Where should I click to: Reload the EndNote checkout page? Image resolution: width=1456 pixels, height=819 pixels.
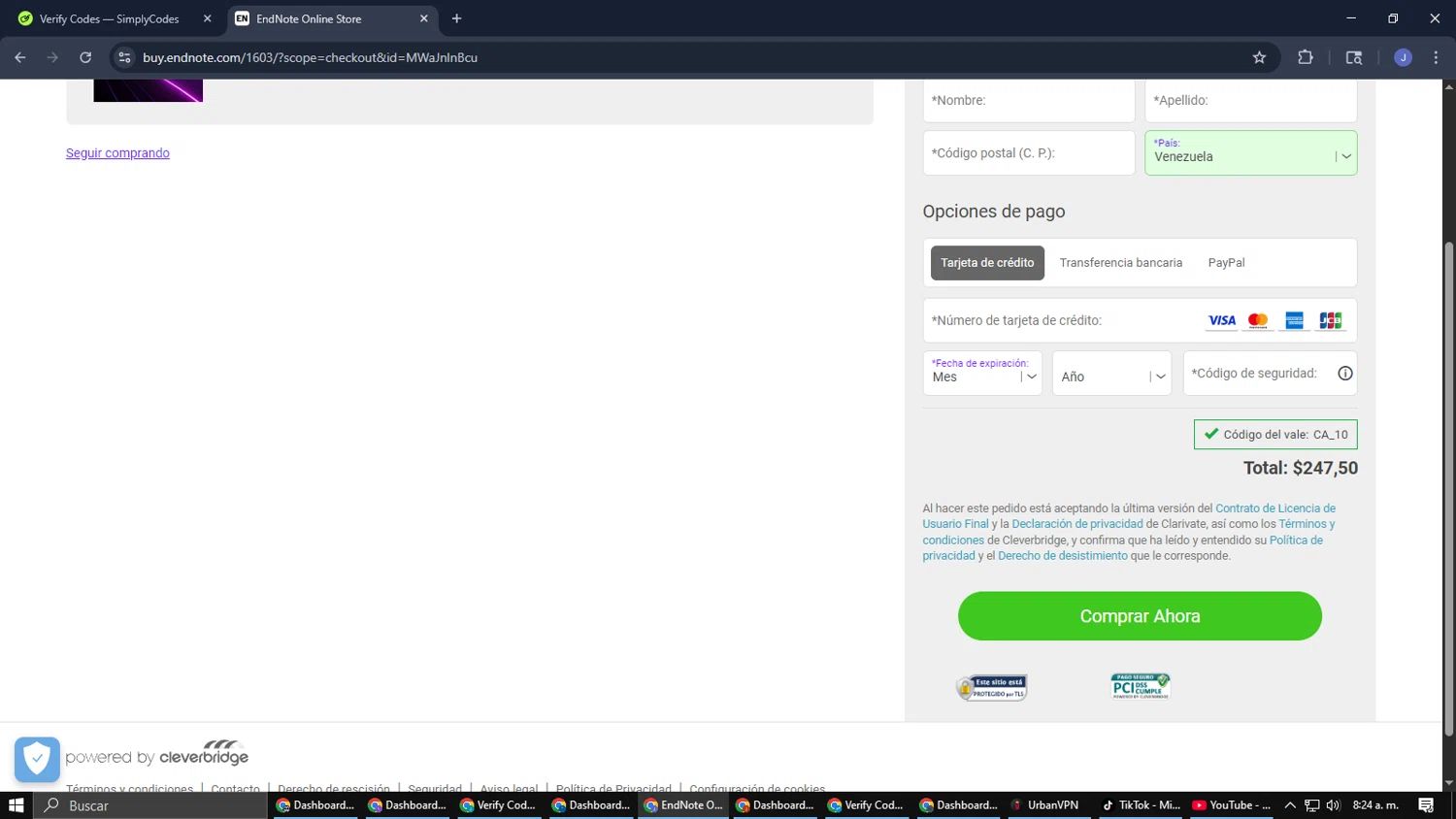[x=85, y=57]
